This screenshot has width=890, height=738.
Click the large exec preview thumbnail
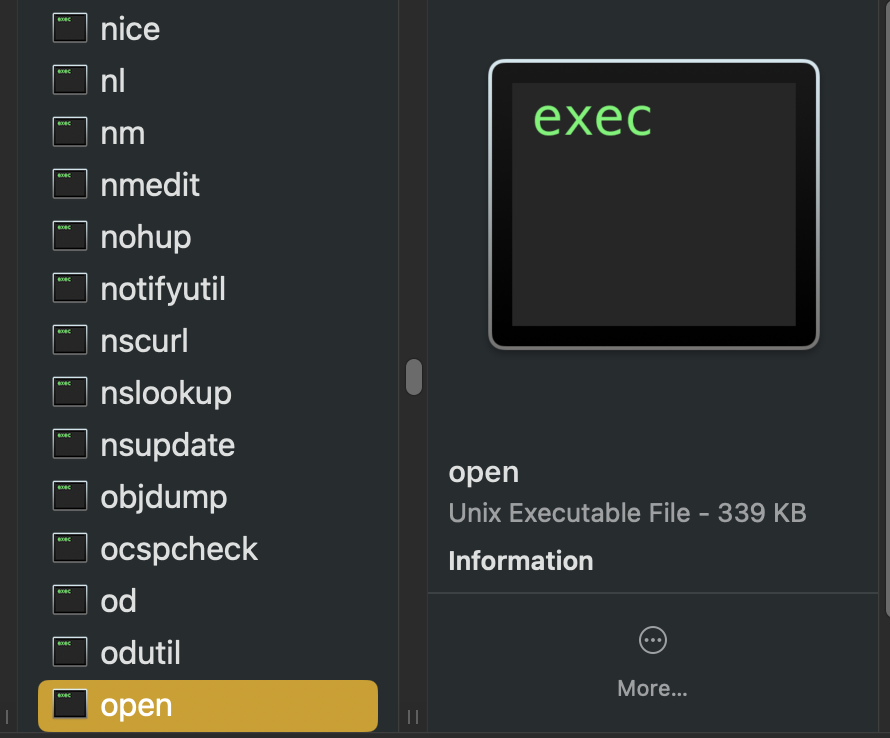coord(653,204)
